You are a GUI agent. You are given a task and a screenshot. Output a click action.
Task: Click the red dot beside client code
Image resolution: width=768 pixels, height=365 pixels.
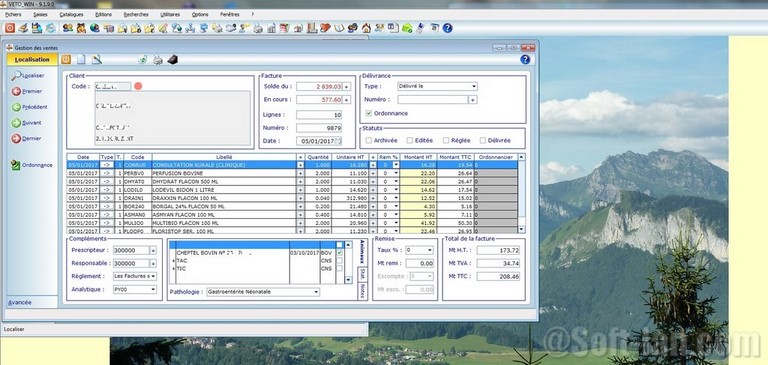(138, 86)
